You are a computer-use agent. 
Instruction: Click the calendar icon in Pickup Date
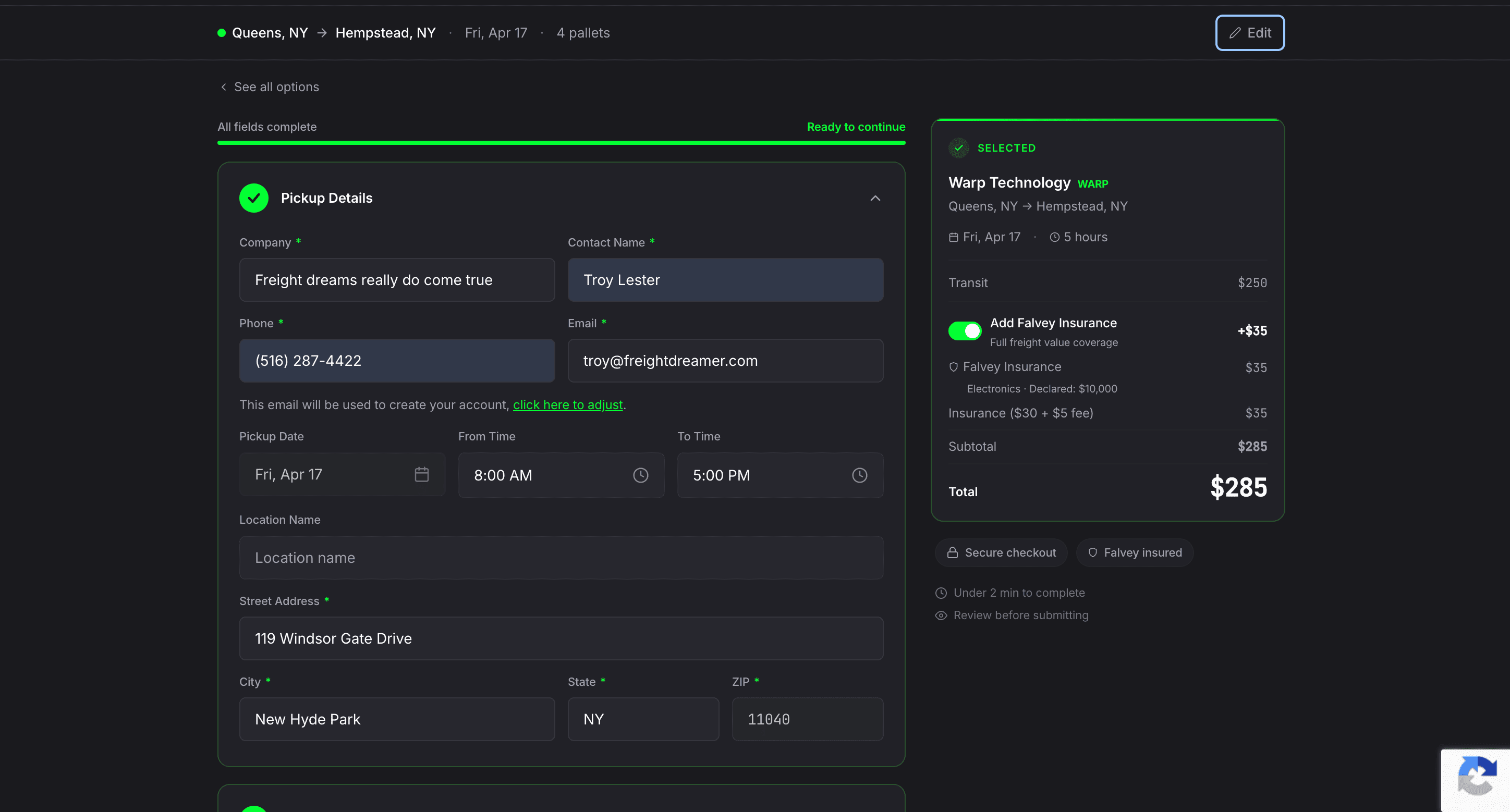421,474
